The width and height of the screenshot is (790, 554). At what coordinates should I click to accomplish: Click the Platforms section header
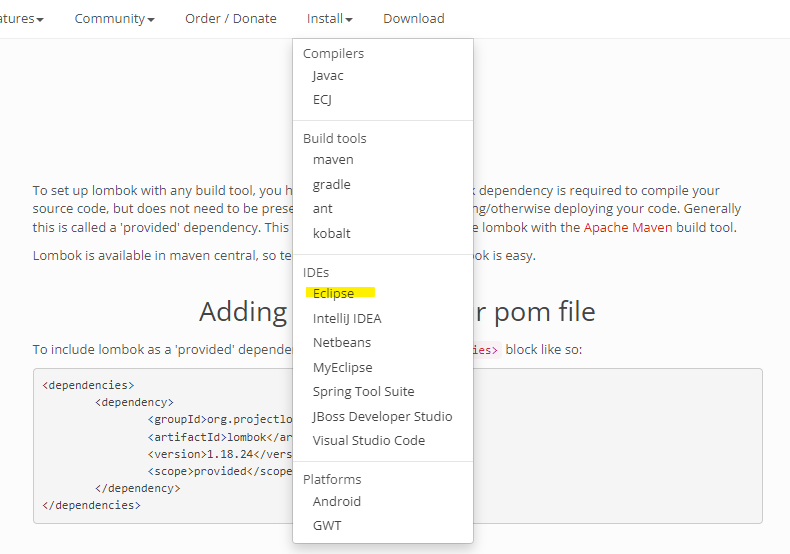coord(332,479)
